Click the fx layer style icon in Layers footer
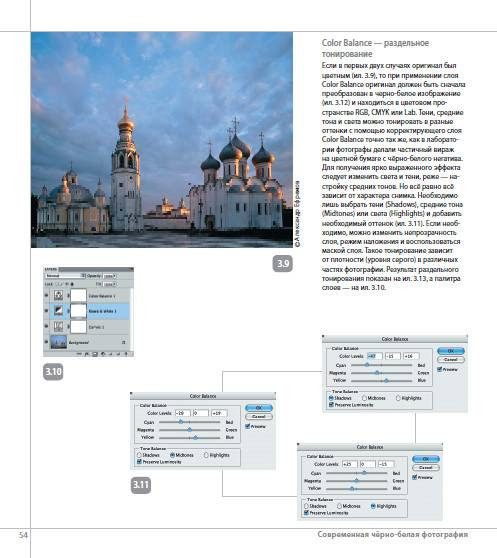The height and width of the screenshot is (558, 497). click(x=86, y=354)
